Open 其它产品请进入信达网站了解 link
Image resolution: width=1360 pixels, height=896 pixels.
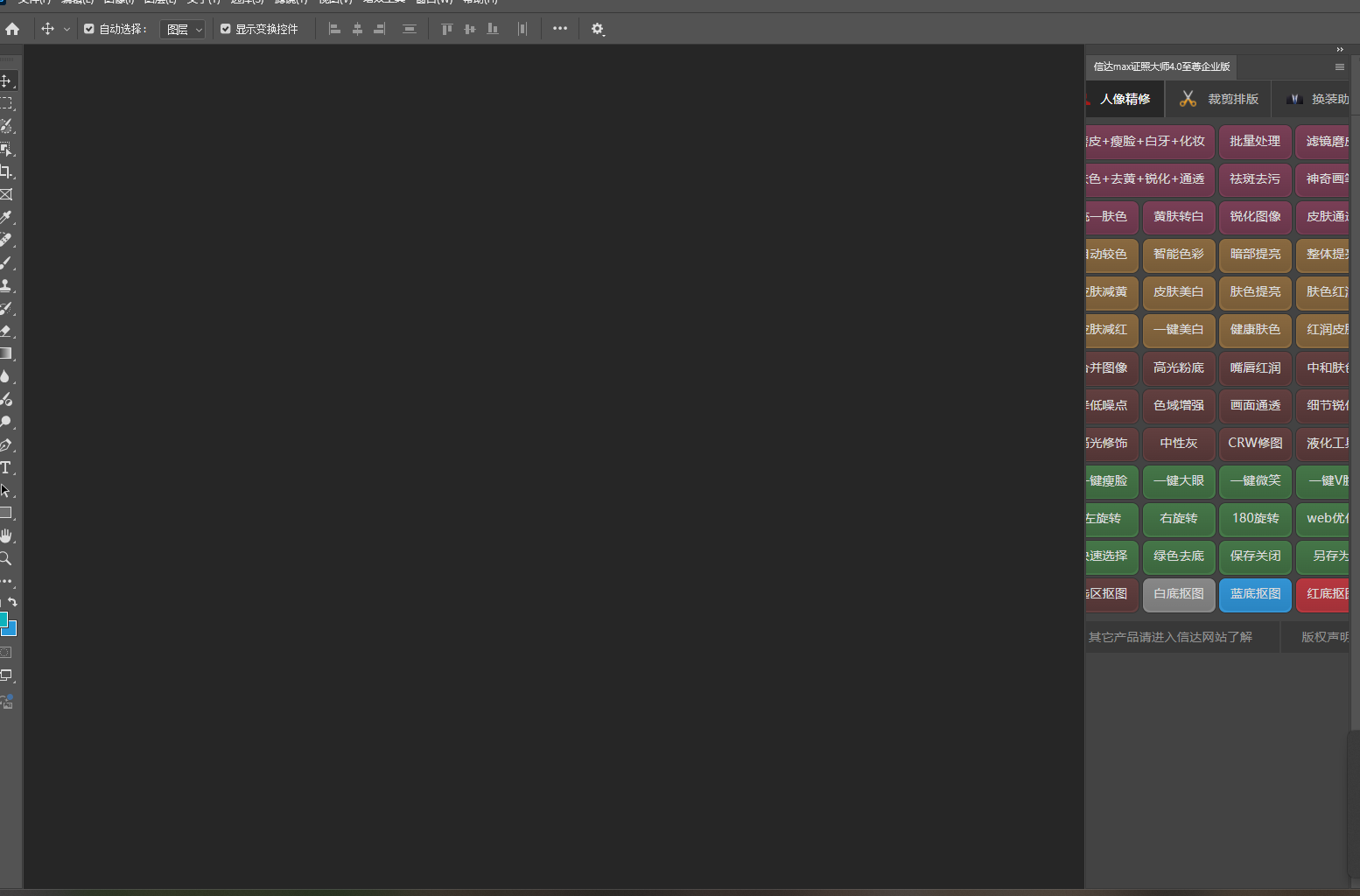tap(1170, 637)
